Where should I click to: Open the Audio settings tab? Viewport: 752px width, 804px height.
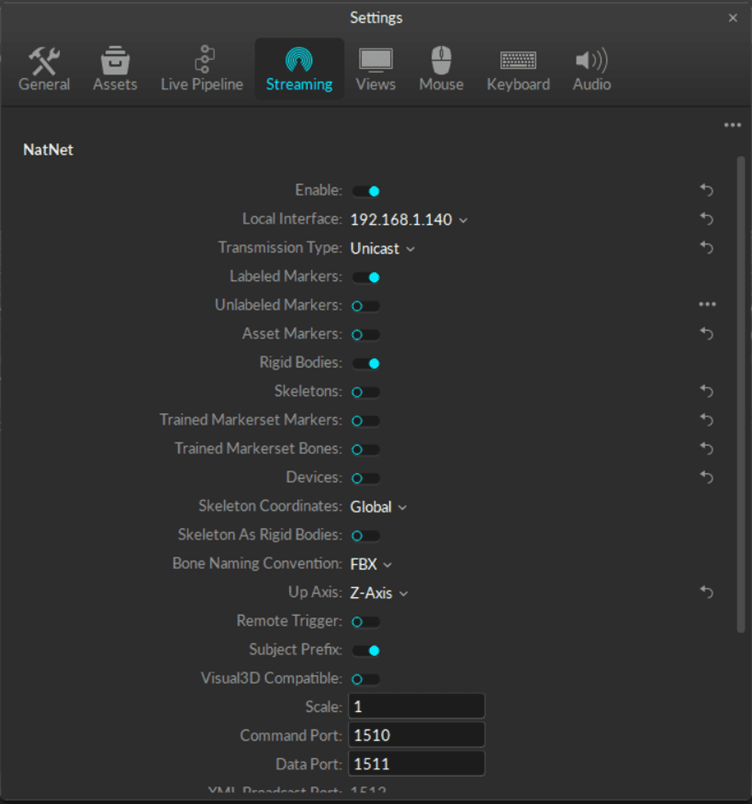591,69
